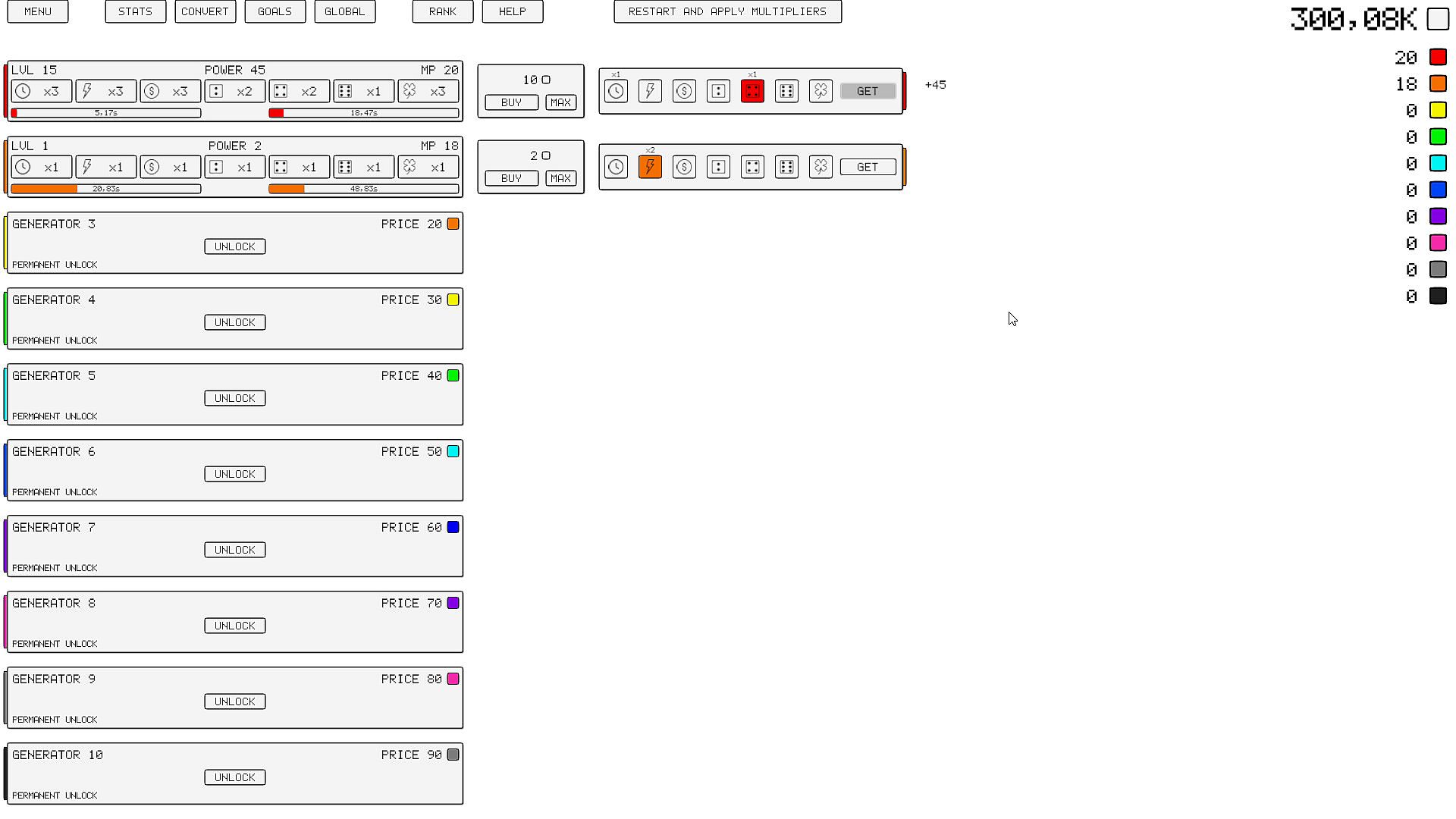
Task: Toggle the highlighted red four-dot dice multiplier
Action: coord(752,91)
